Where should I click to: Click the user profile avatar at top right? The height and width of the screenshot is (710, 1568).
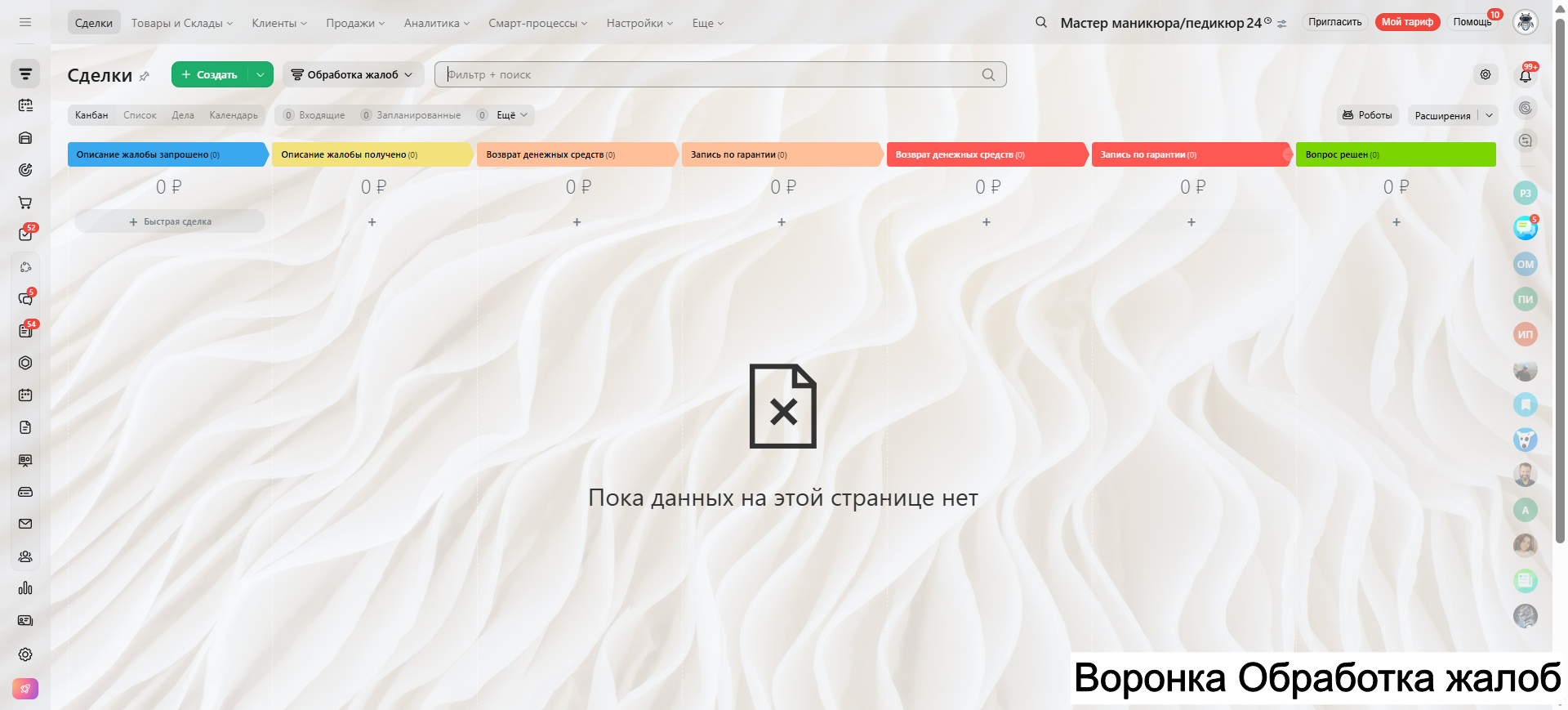(x=1526, y=22)
